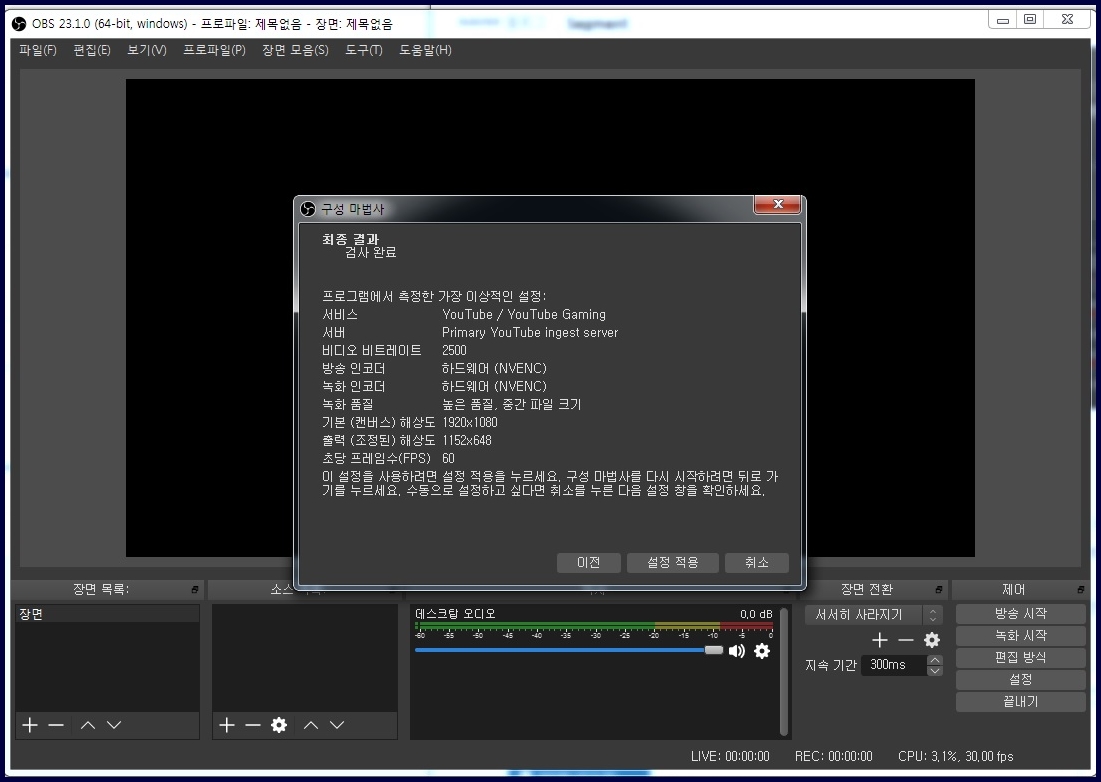Remove scene transition with minus icon
Image resolution: width=1101 pixels, height=782 pixels.
coord(906,640)
